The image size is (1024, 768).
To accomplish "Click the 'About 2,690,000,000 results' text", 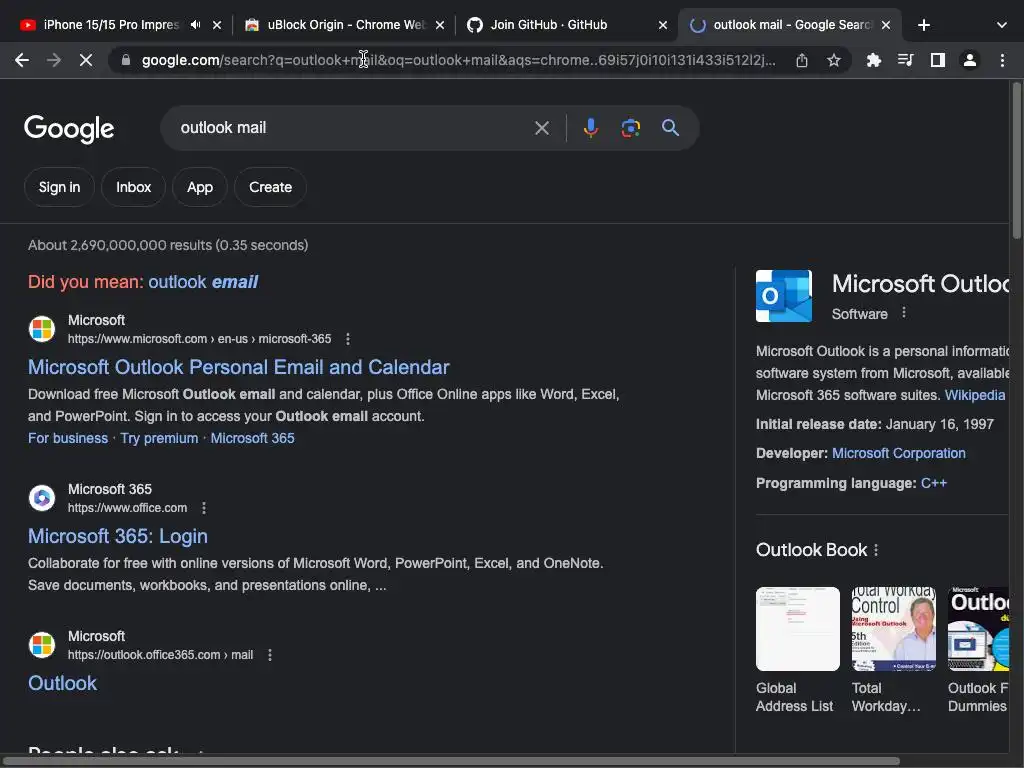I will point(168,246).
